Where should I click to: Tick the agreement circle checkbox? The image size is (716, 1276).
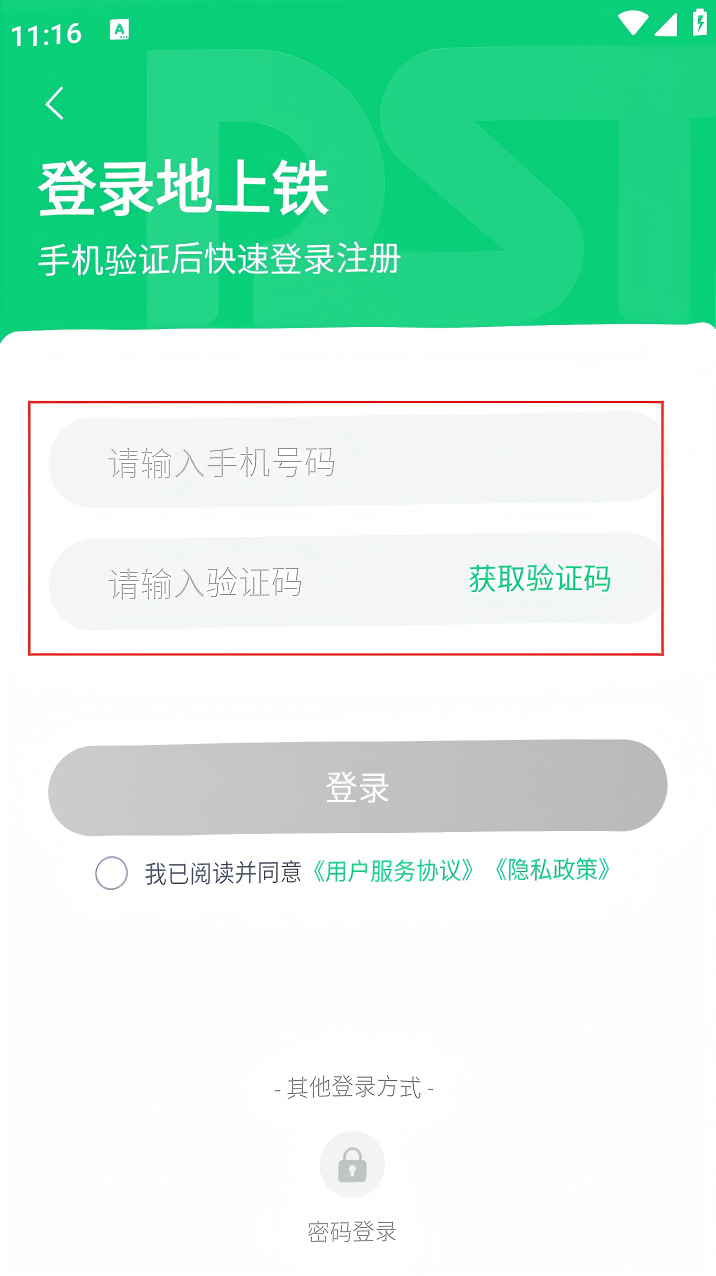tap(111, 873)
